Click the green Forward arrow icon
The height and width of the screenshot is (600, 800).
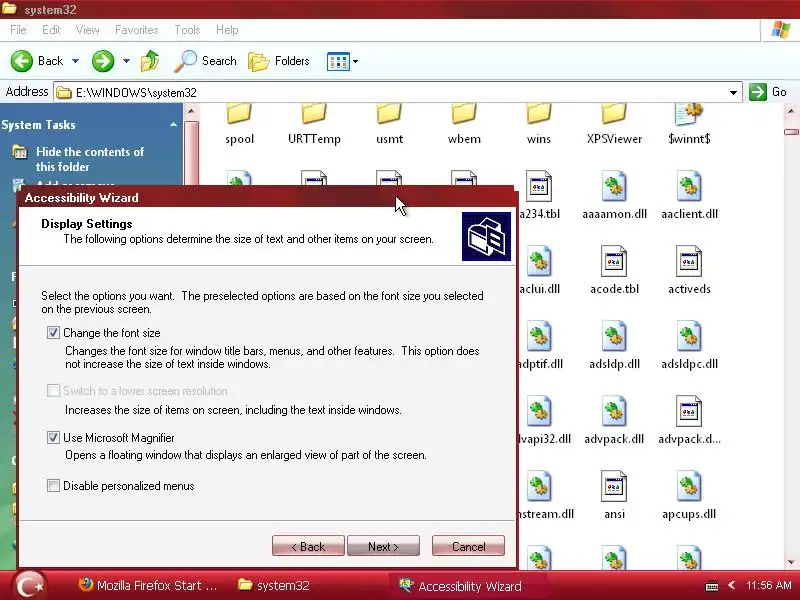point(103,61)
